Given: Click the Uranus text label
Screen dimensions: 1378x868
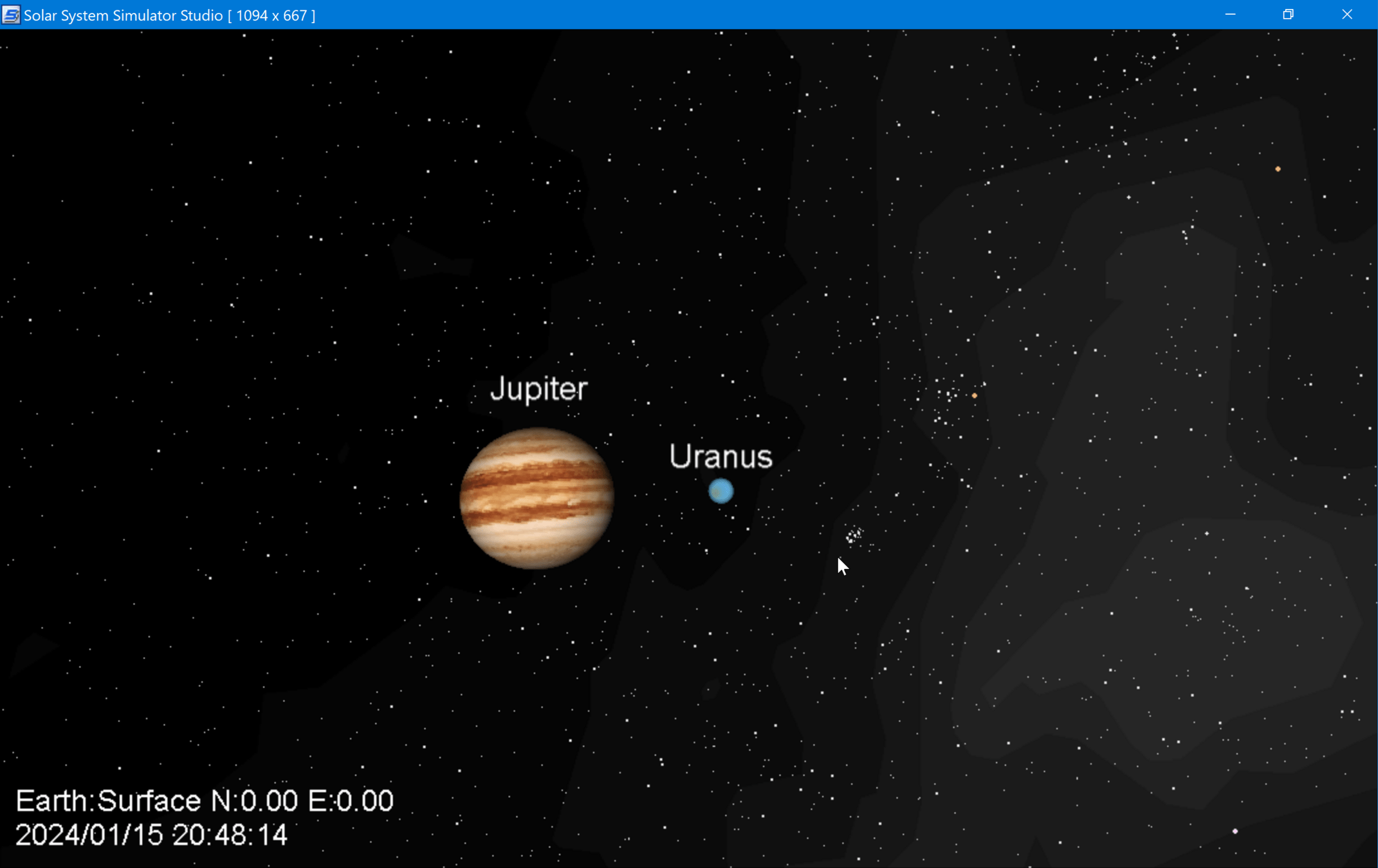Looking at the screenshot, I should coord(721,457).
